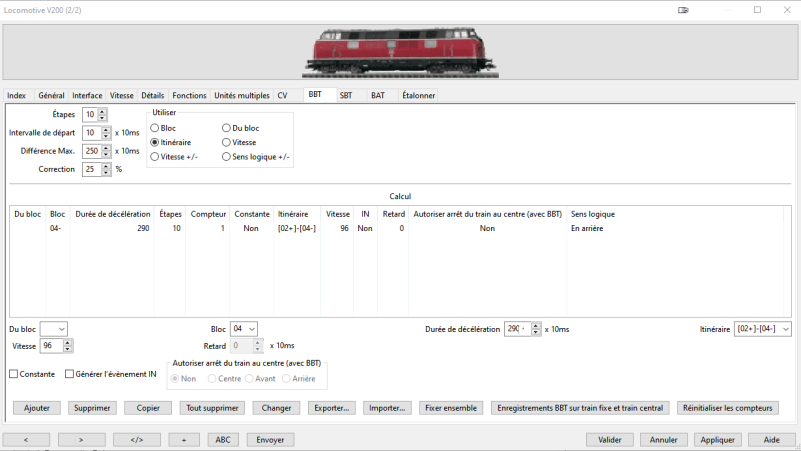This screenshot has height=451, width=801.
Task: Select the Itinéraire radio option
Action: 155,143
